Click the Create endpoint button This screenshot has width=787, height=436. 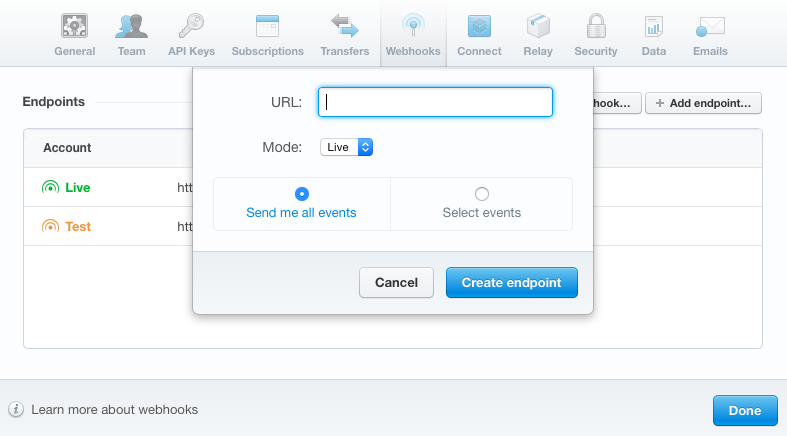click(511, 282)
